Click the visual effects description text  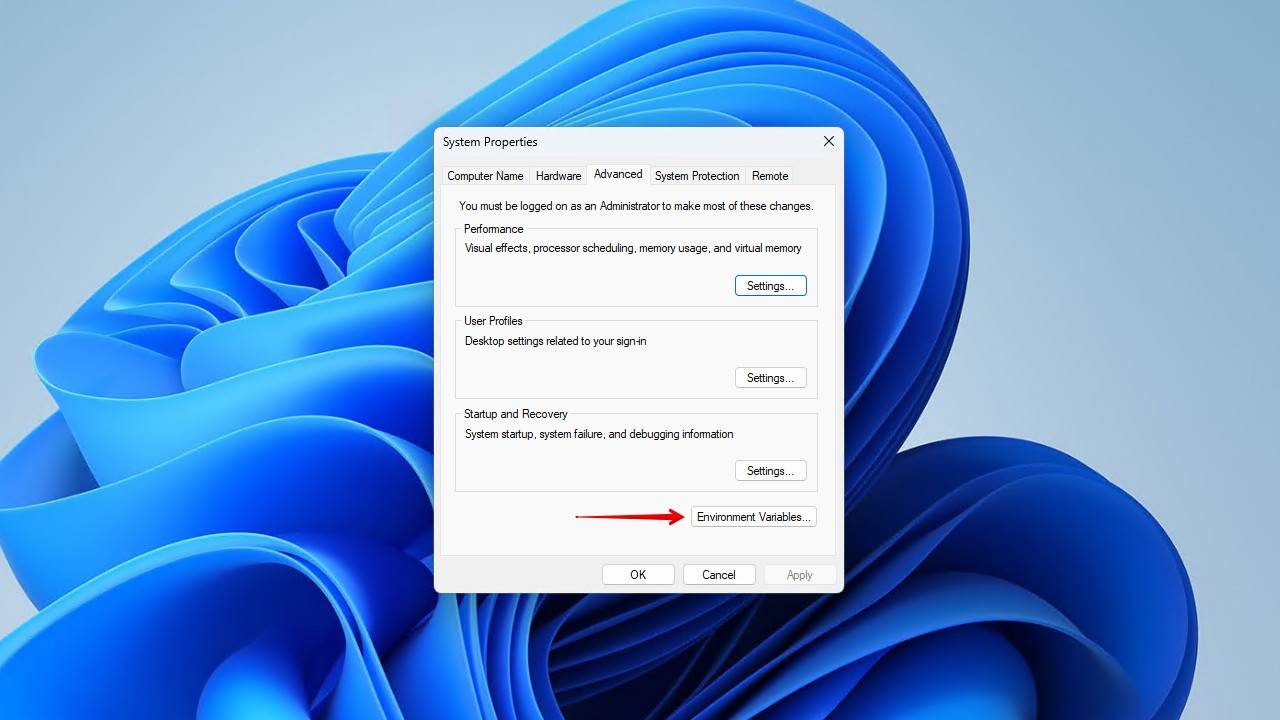coord(633,248)
